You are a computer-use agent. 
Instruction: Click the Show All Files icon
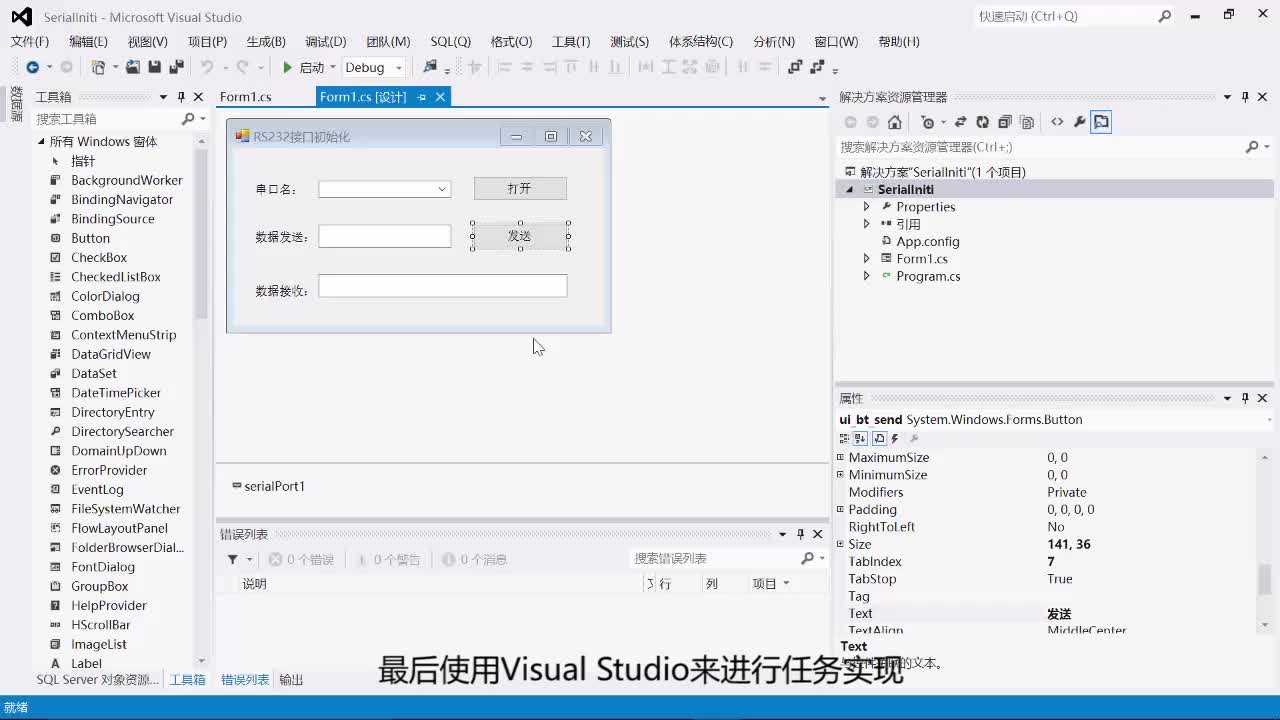(1027, 122)
